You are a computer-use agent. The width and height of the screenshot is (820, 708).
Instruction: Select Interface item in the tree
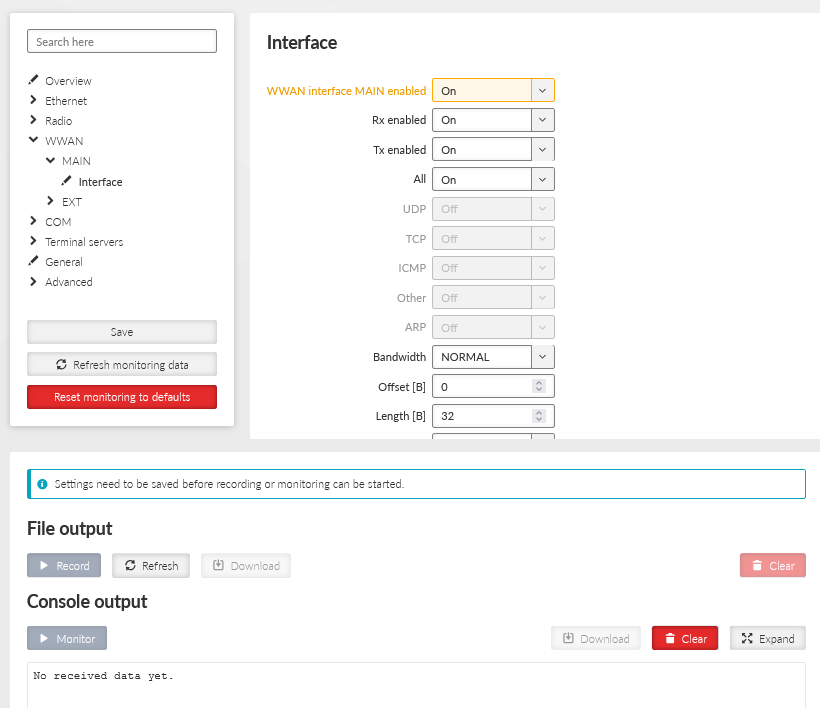(x=100, y=182)
